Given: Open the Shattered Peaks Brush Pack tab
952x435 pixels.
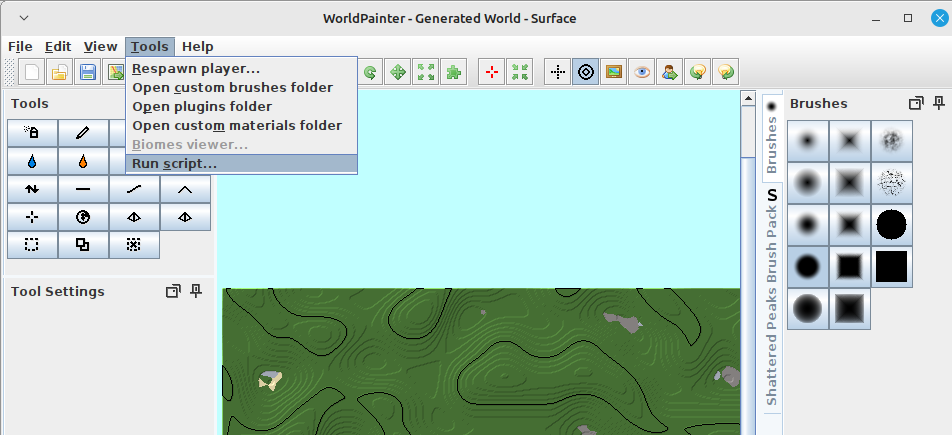Looking at the screenshot, I should [772, 300].
